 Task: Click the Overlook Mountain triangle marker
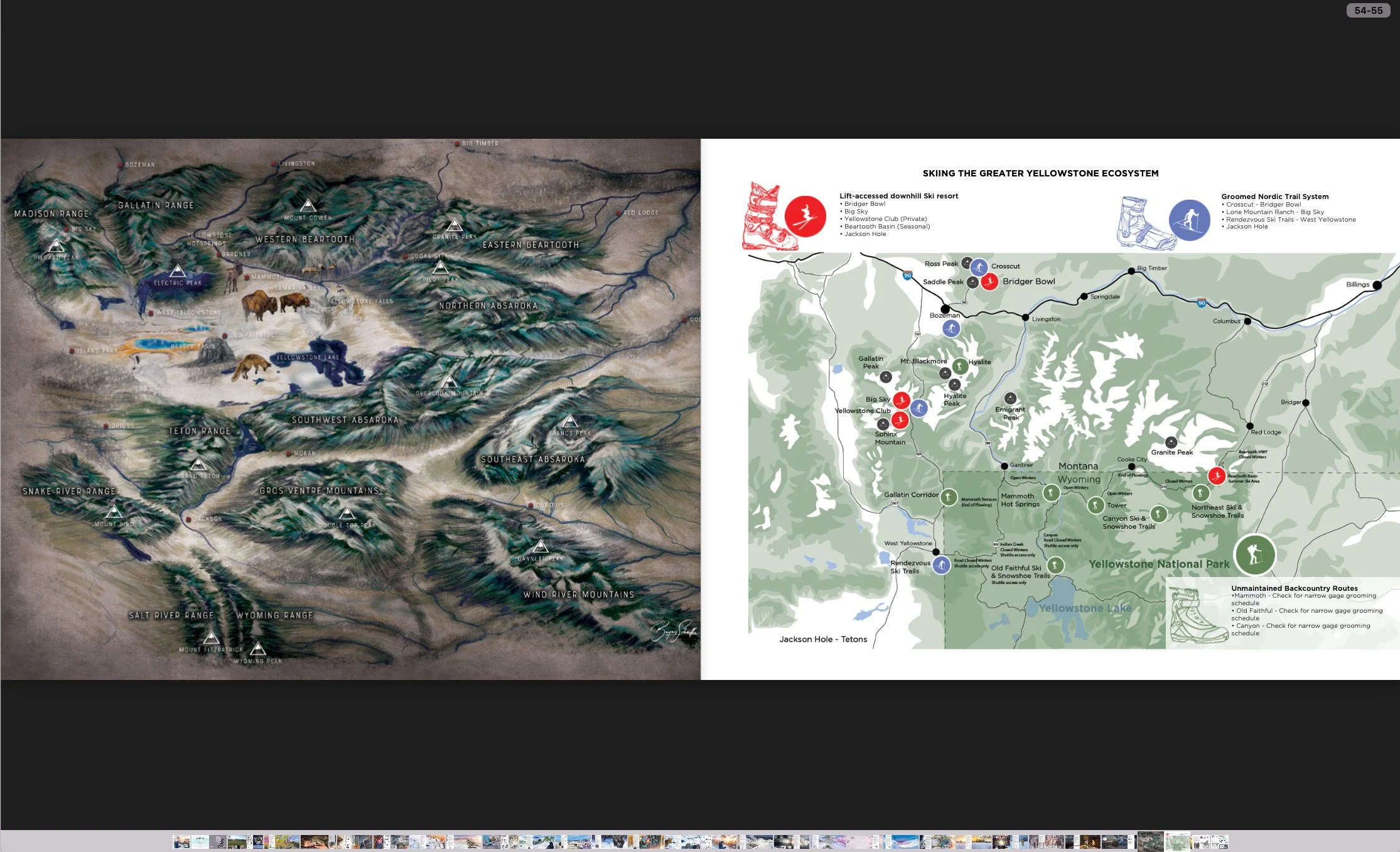point(448,381)
